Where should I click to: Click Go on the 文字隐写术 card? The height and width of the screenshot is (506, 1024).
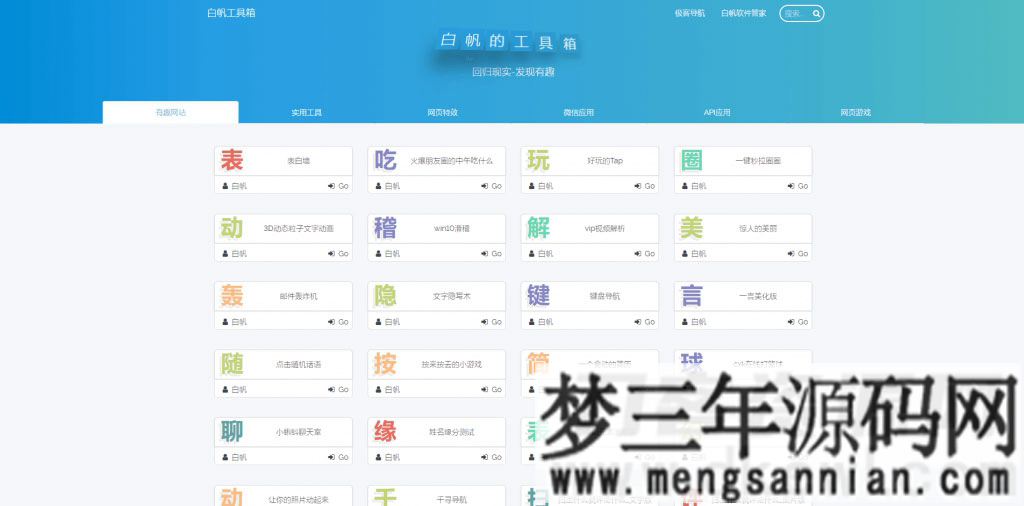click(492, 322)
